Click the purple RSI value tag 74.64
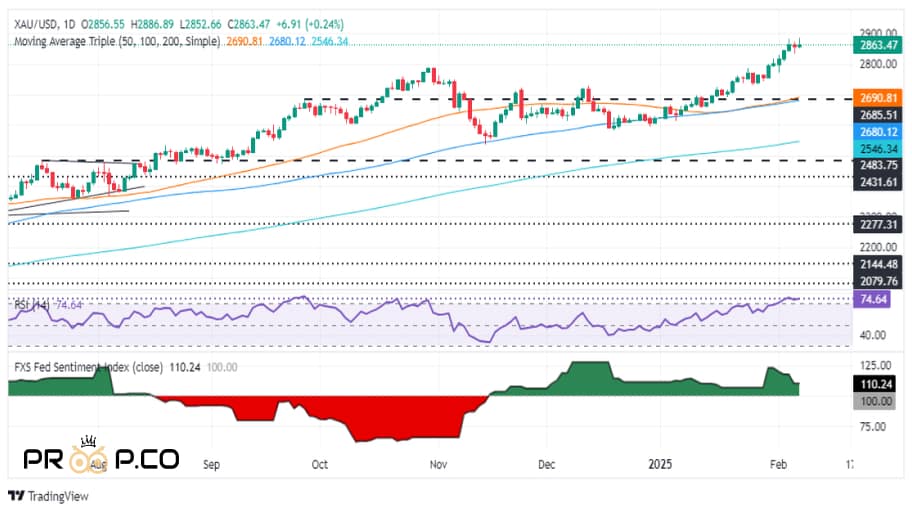Viewport: 912px width, 513px height. (871, 300)
